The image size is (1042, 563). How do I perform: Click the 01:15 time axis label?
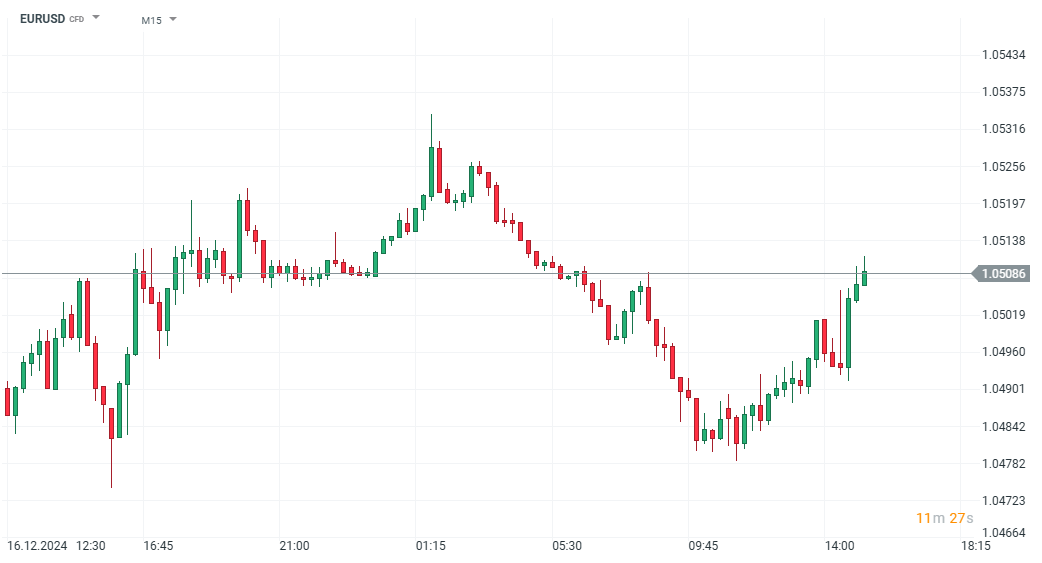431,546
